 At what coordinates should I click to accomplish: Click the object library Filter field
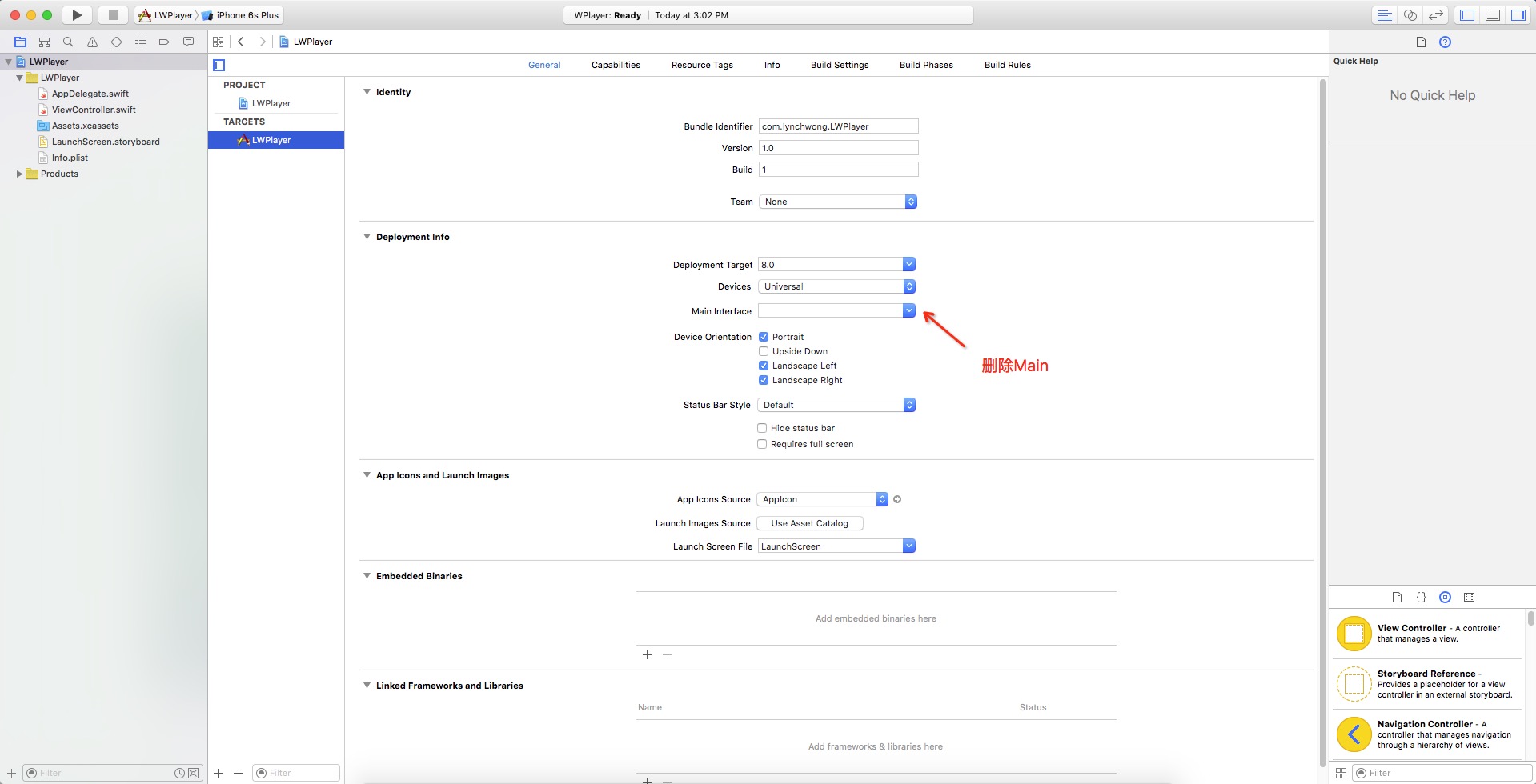point(1441,773)
